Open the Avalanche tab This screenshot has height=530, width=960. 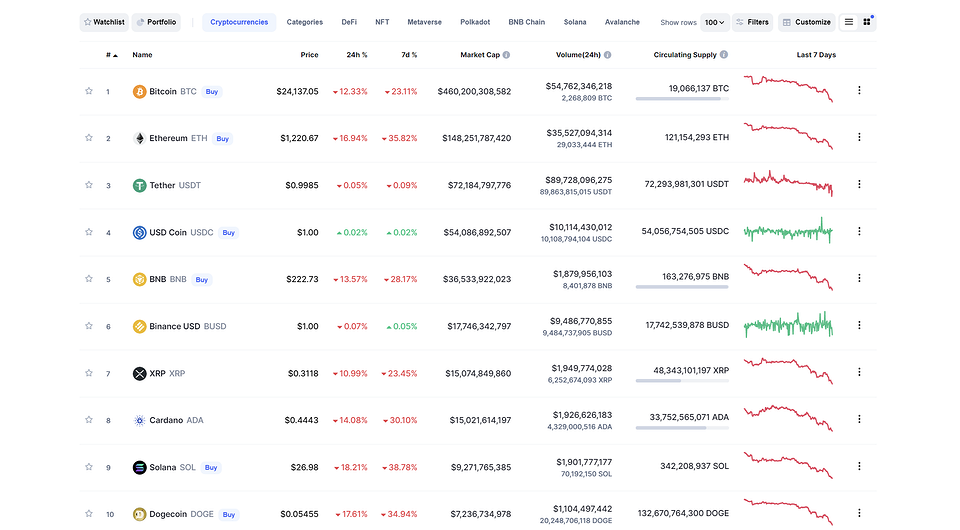(x=622, y=22)
